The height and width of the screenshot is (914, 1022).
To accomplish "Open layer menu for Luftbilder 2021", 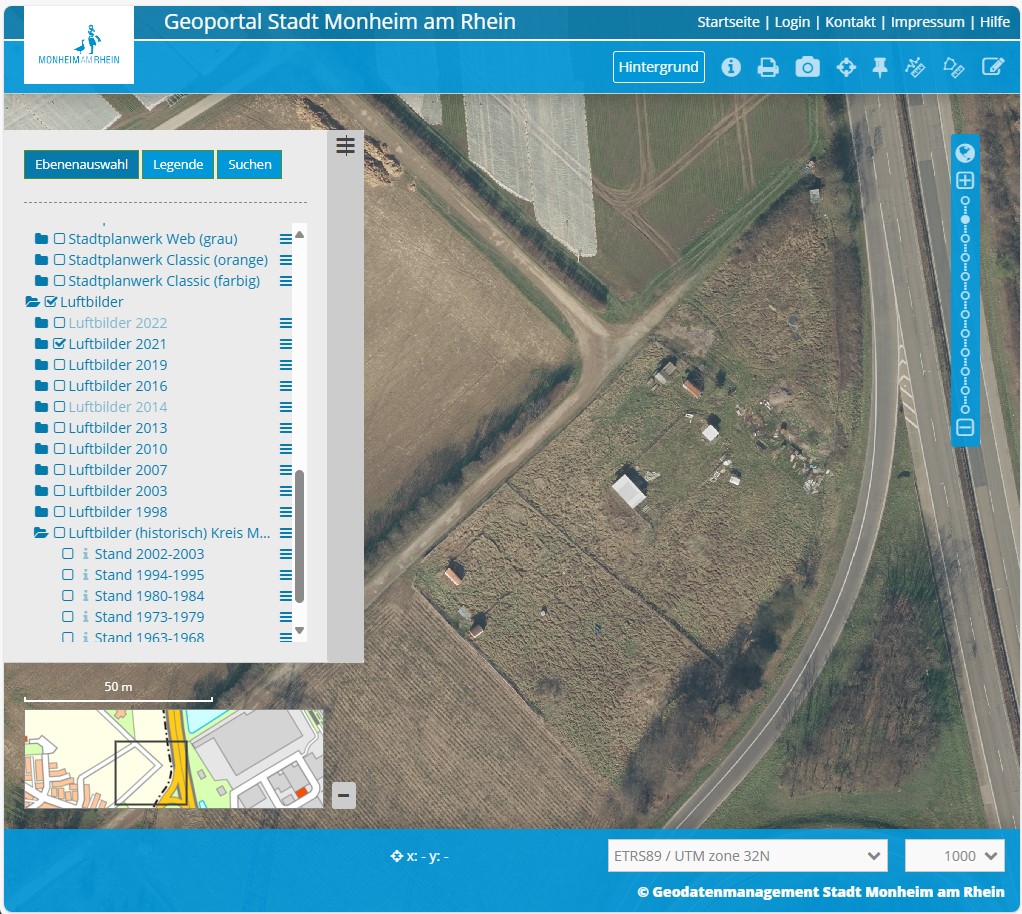I will point(285,344).
